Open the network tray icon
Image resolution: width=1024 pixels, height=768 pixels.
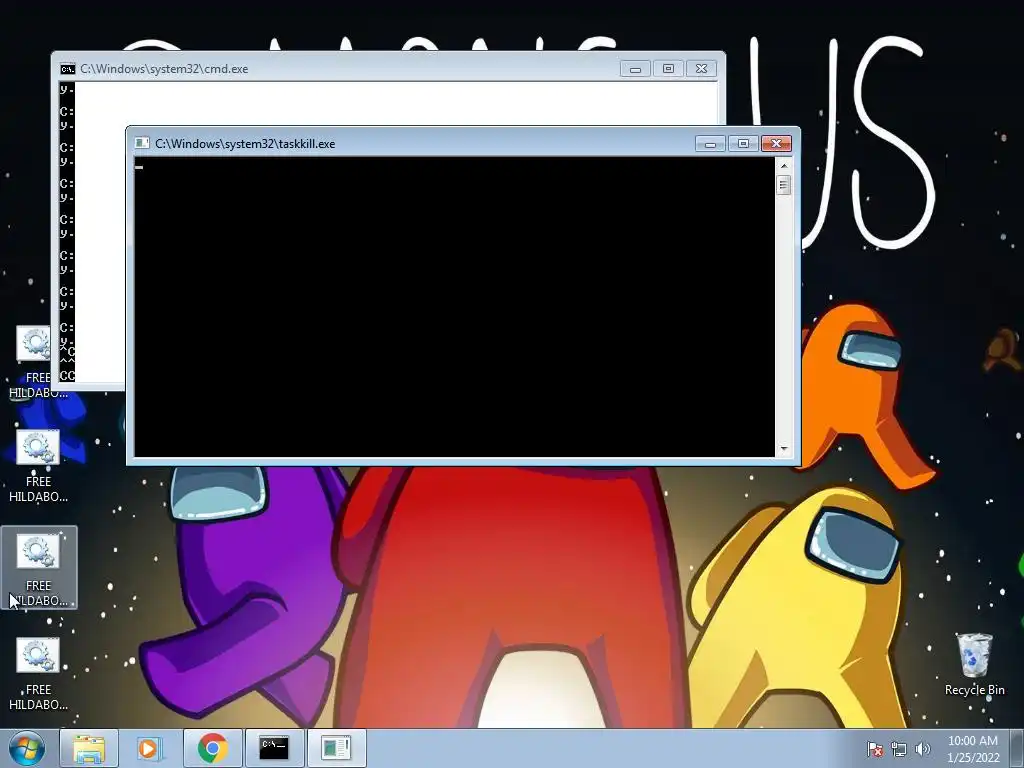tap(899, 749)
